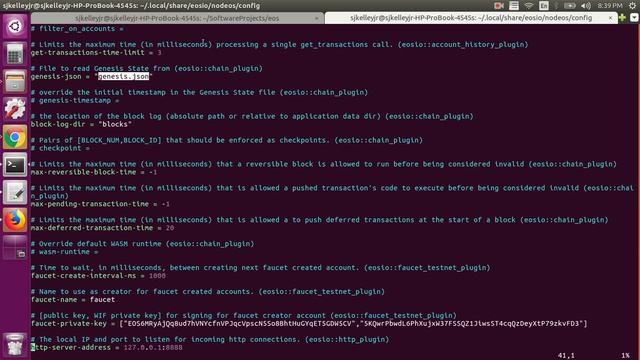This screenshot has height=360, width=640.
Task: Click the 'Name to use as creator' comment
Action: tap(208, 292)
